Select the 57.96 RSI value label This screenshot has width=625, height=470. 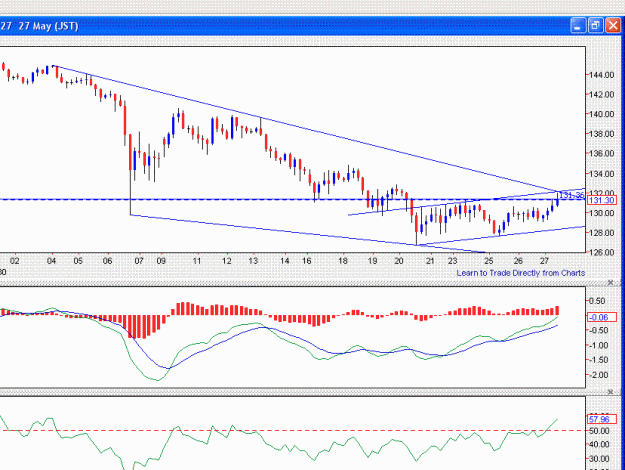click(601, 419)
